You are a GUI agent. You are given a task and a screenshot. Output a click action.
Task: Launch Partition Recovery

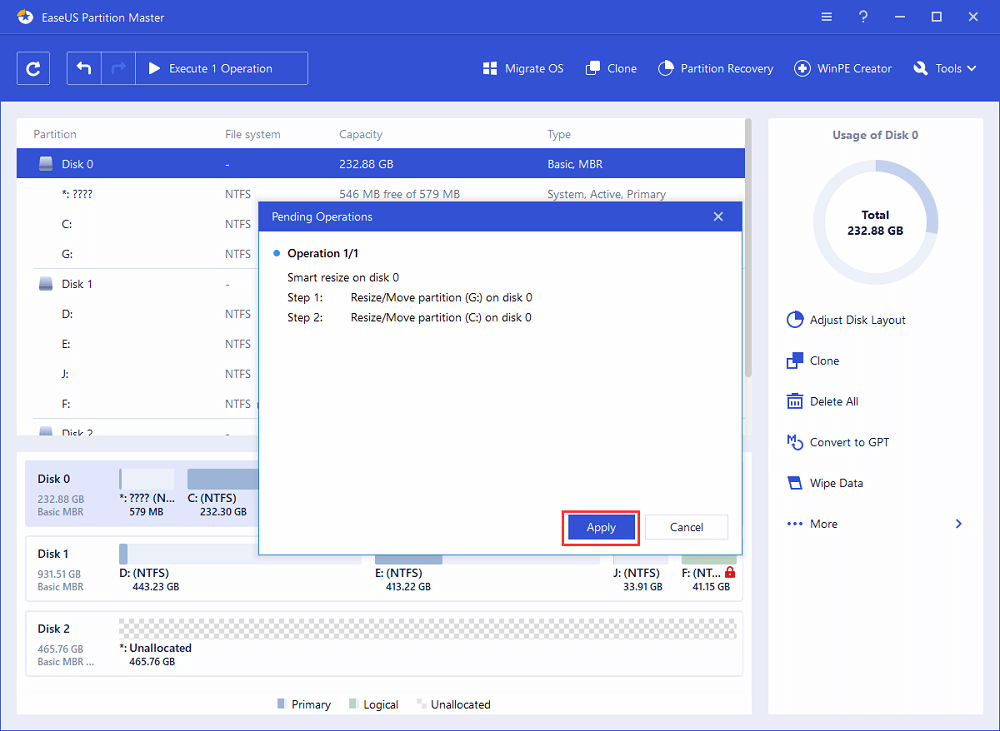[x=716, y=68]
